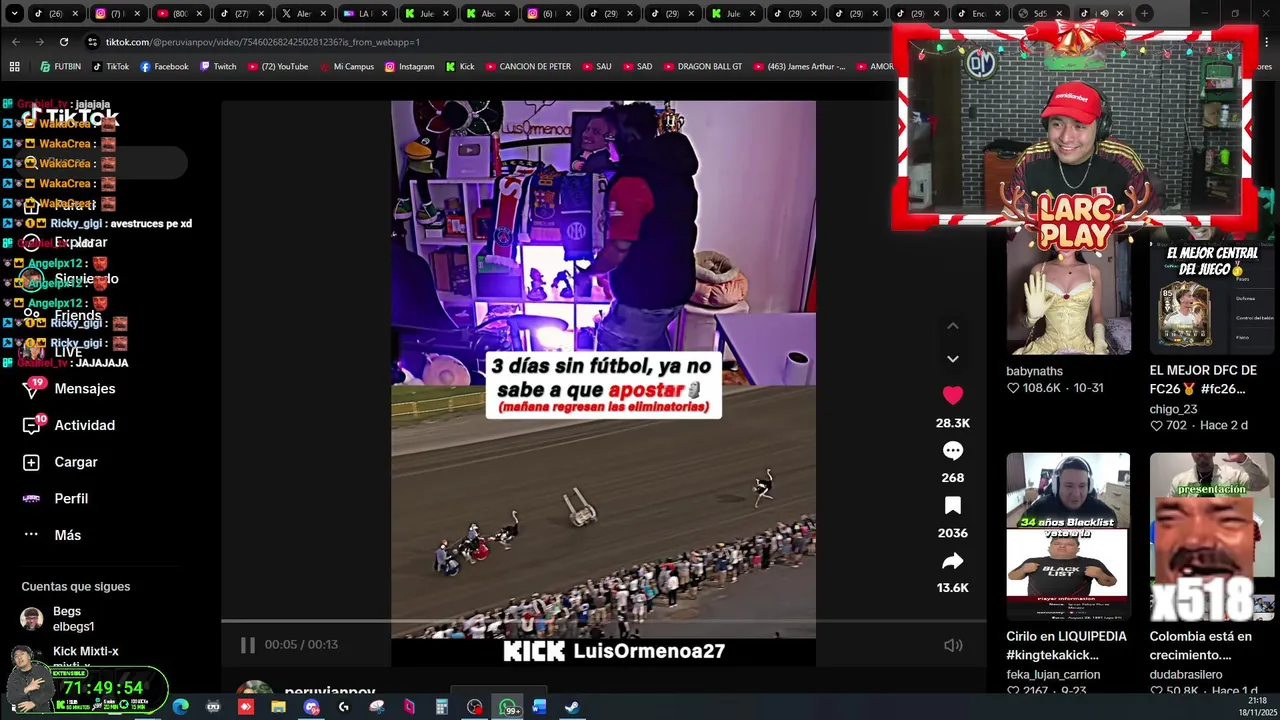Screen dimensions: 1280x720
Task: Share the video via the arrow icon
Action: tap(953, 561)
